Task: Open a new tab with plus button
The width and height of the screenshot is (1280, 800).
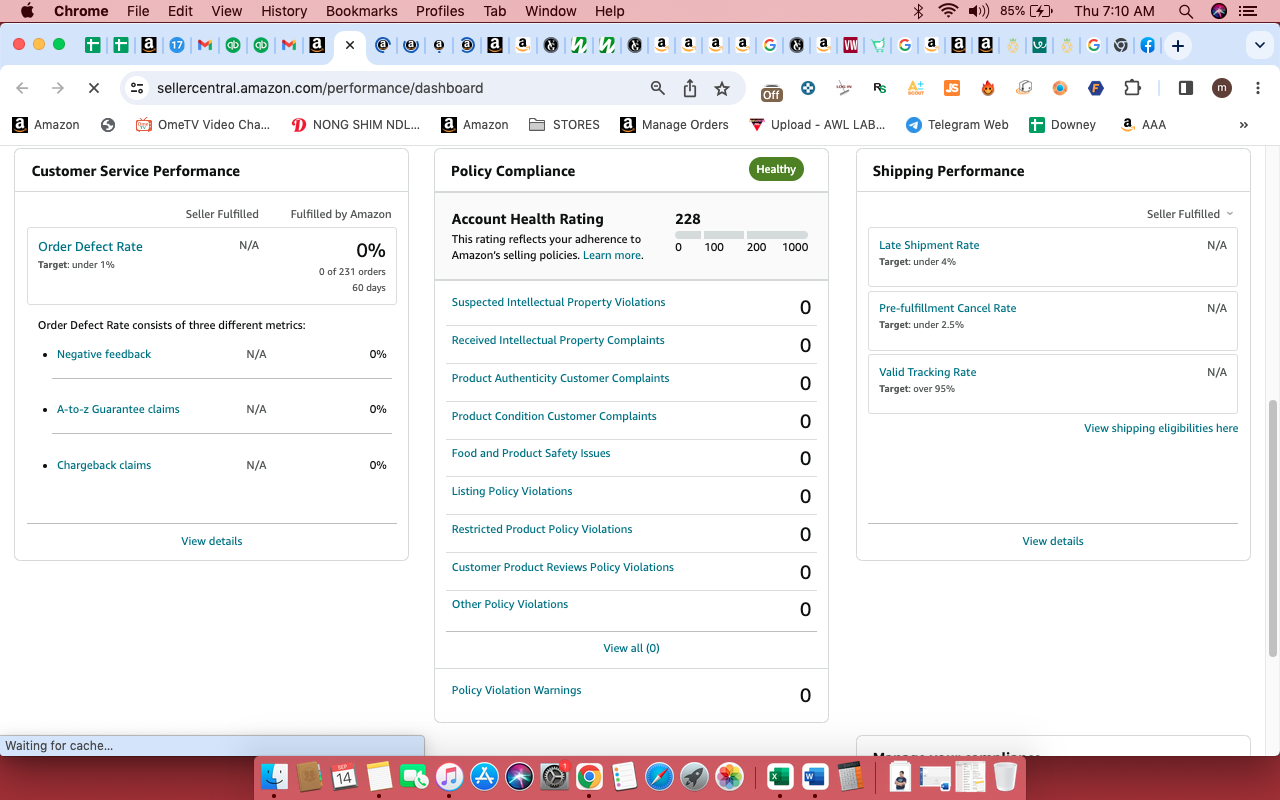Action: pos(1178,46)
